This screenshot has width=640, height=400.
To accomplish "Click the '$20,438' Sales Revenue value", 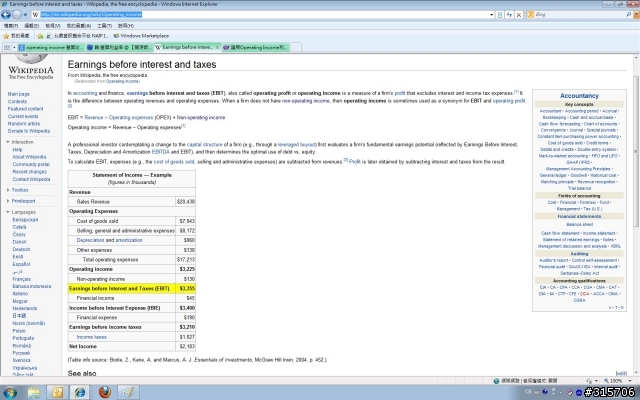I will (x=186, y=202).
